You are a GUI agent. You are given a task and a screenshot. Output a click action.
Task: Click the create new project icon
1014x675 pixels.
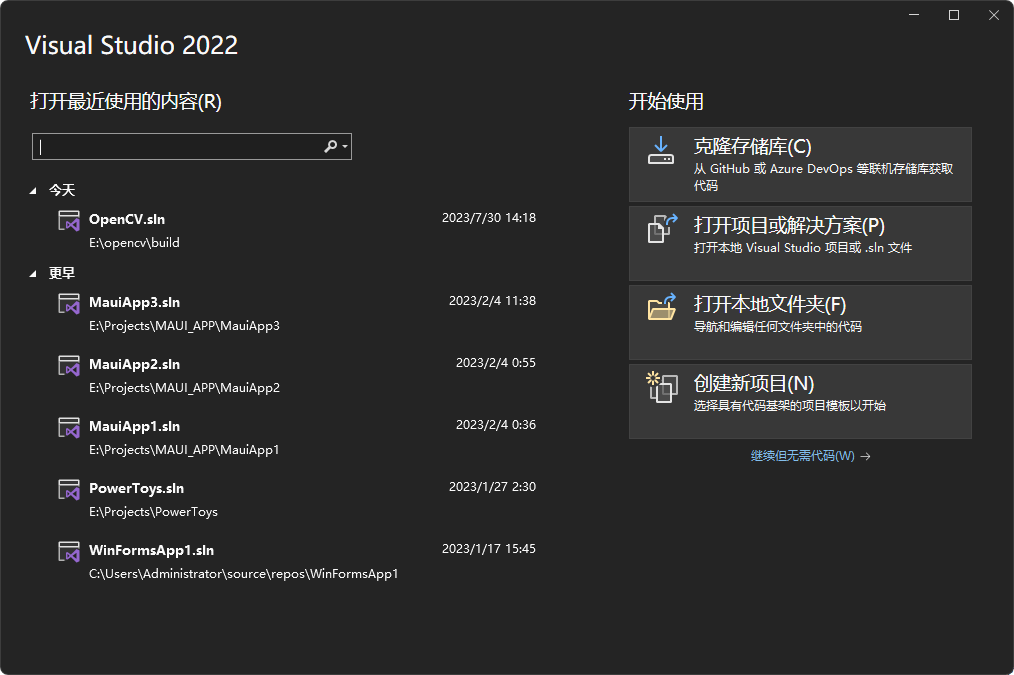coord(662,387)
